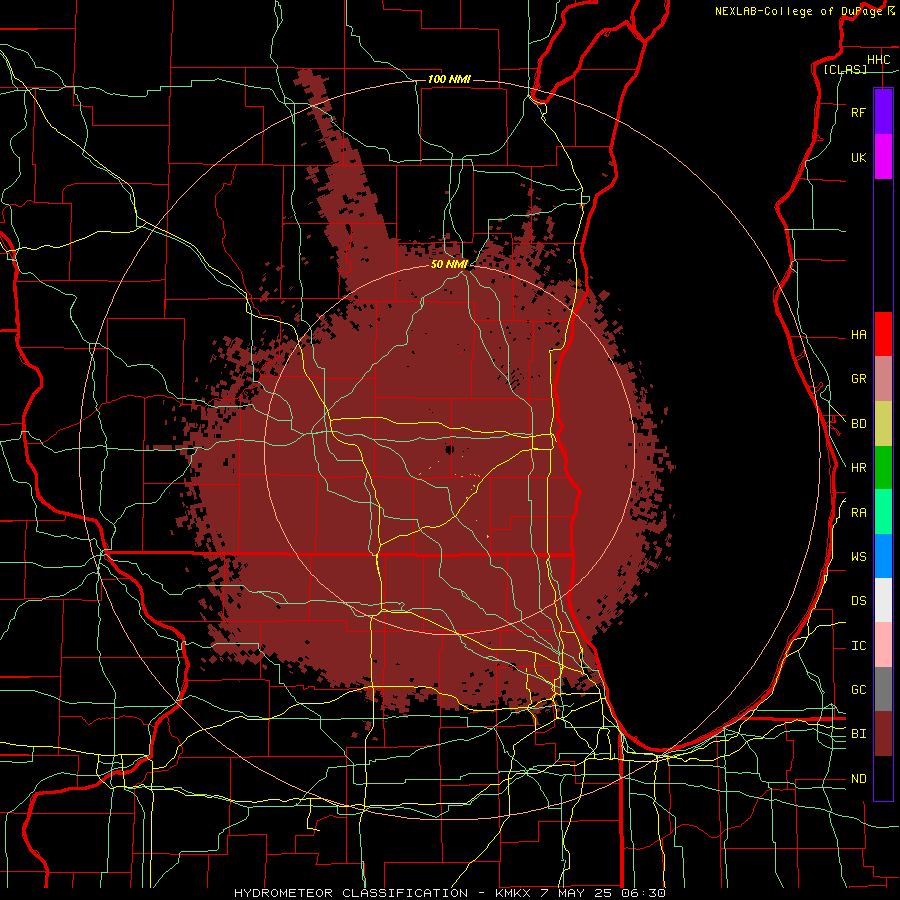Click the "HYDROMETEOR CLASSIFICATION" caption title
The height and width of the screenshot is (900, 900).
pos(351,893)
